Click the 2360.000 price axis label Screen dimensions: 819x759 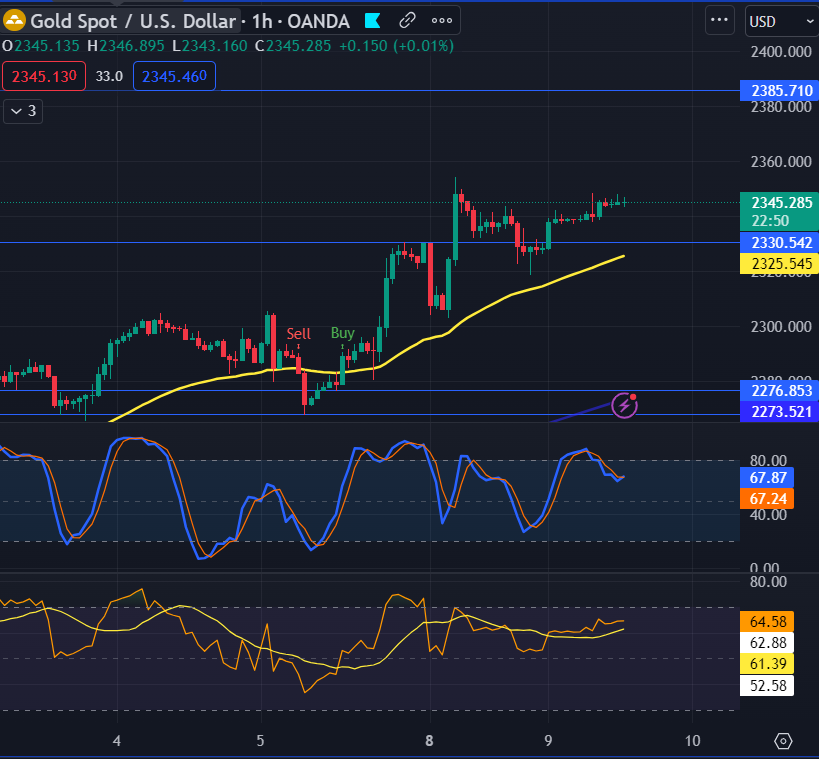(781, 162)
